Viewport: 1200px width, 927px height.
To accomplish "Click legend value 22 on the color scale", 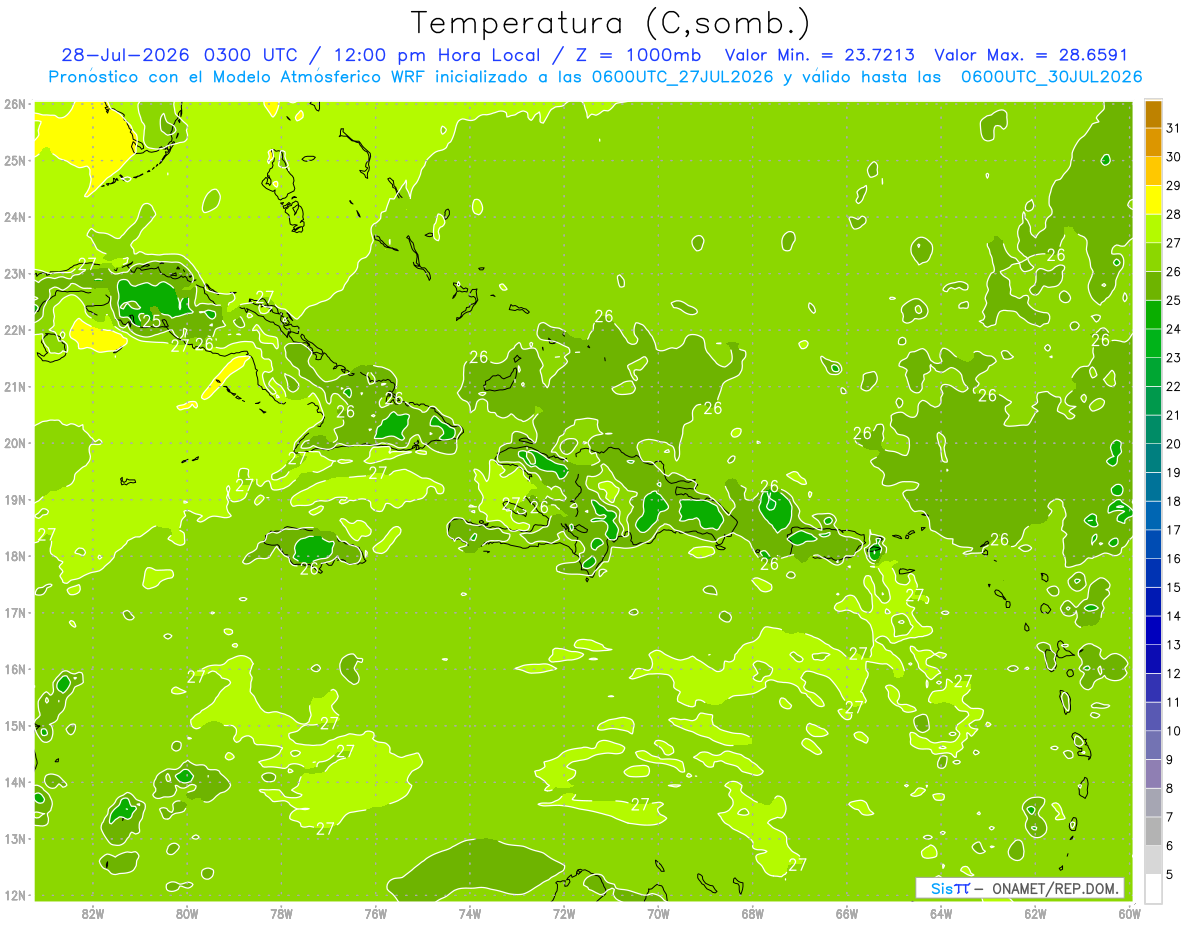I will point(1173,387).
